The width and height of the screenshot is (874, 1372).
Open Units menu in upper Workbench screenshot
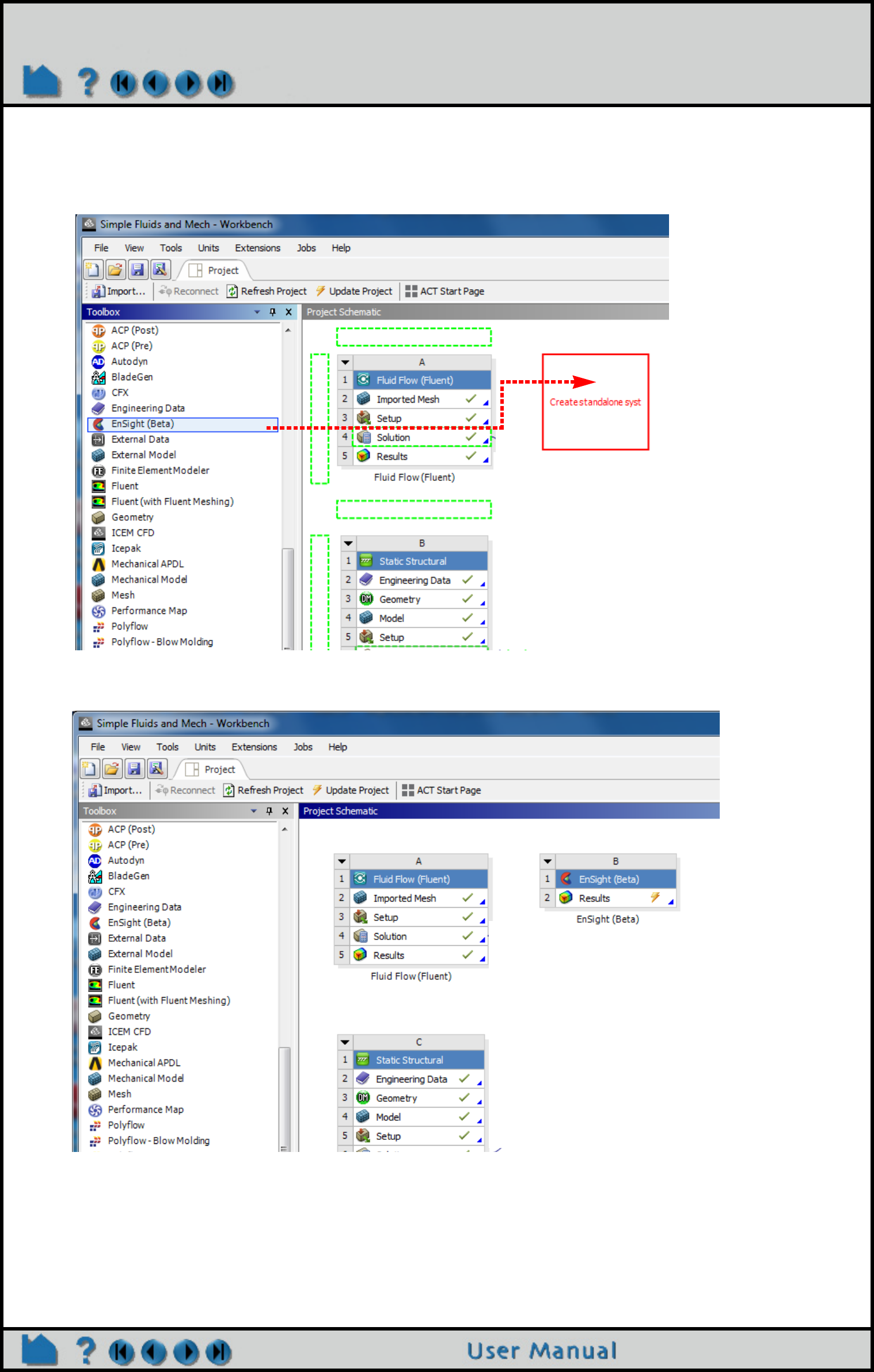pos(208,248)
